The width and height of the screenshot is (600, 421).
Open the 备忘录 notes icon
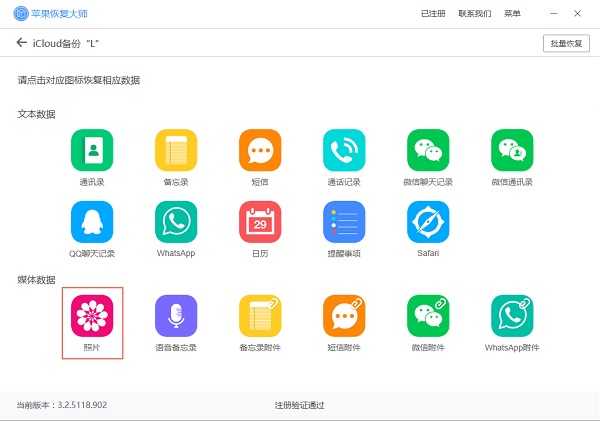pyautogui.click(x=176, y=150)
